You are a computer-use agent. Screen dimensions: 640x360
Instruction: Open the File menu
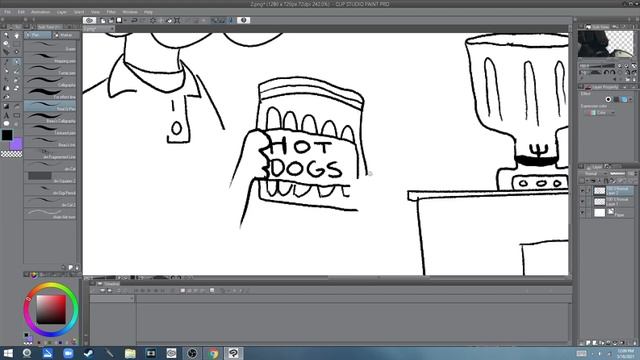coord(7,12)
